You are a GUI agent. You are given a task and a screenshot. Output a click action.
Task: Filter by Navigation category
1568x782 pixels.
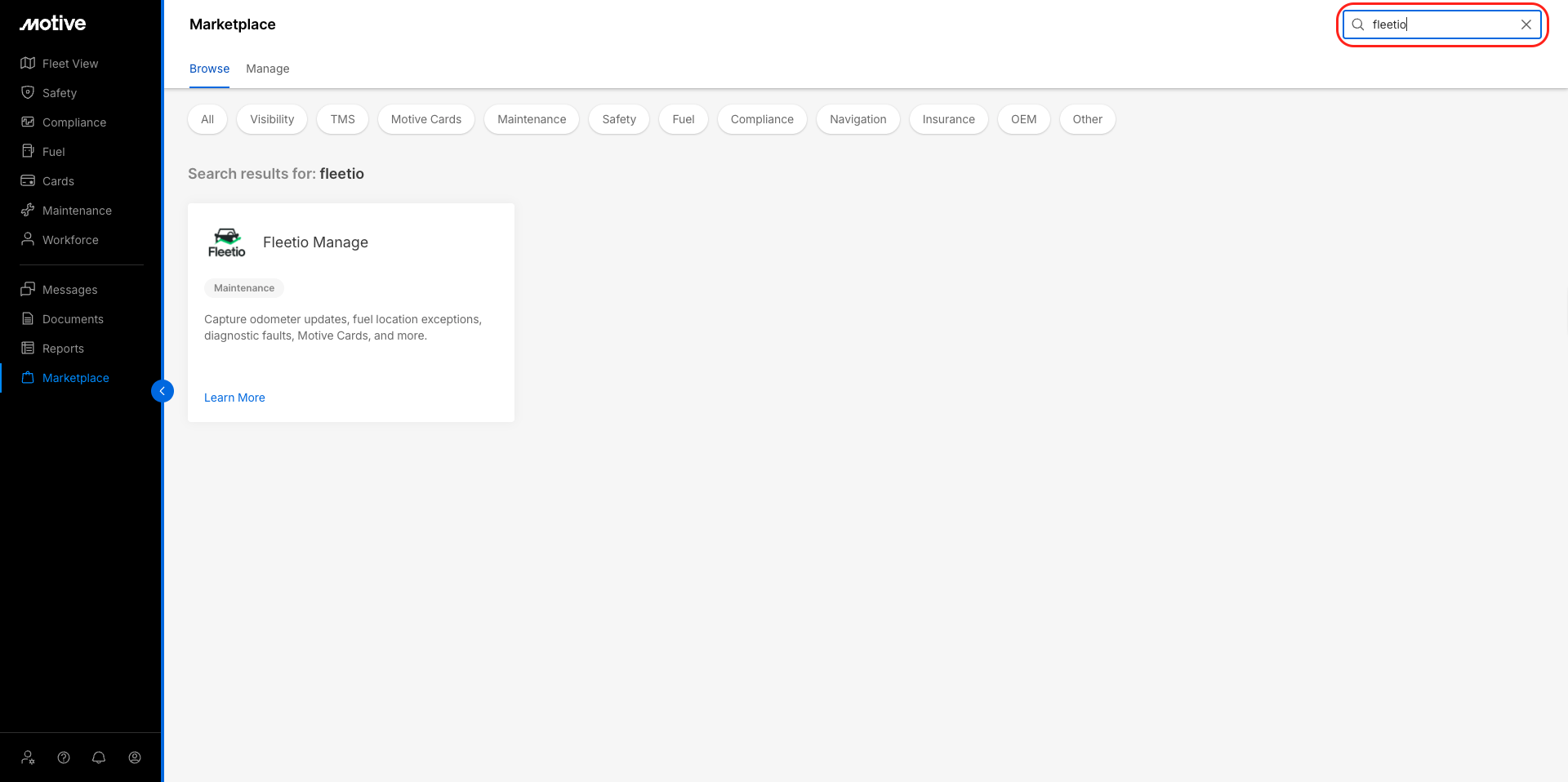pos(858,119)
